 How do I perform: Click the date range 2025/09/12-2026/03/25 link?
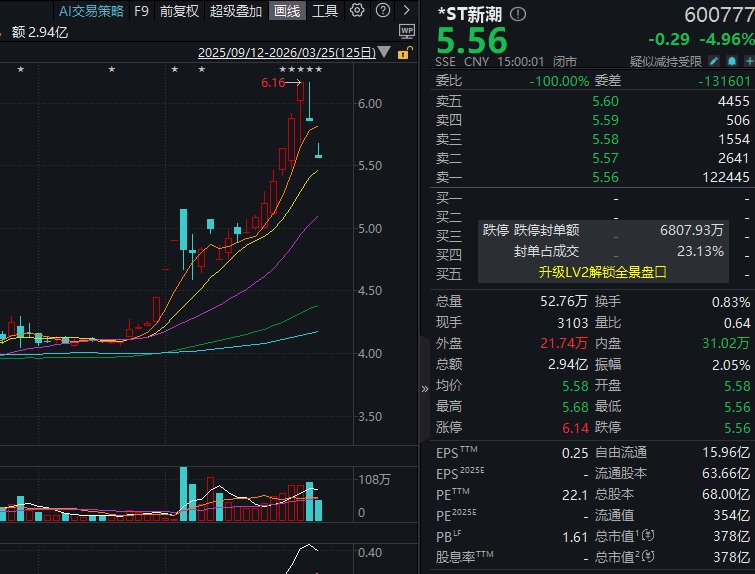286,52
